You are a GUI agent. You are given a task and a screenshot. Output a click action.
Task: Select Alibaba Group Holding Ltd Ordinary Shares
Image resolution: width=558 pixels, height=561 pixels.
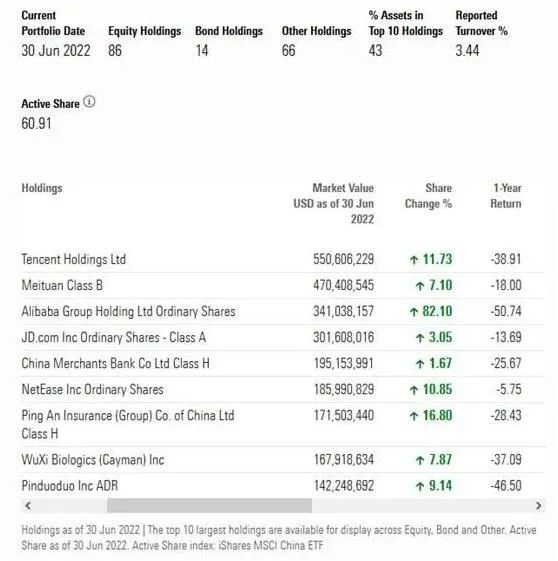(x=128, y=311)
